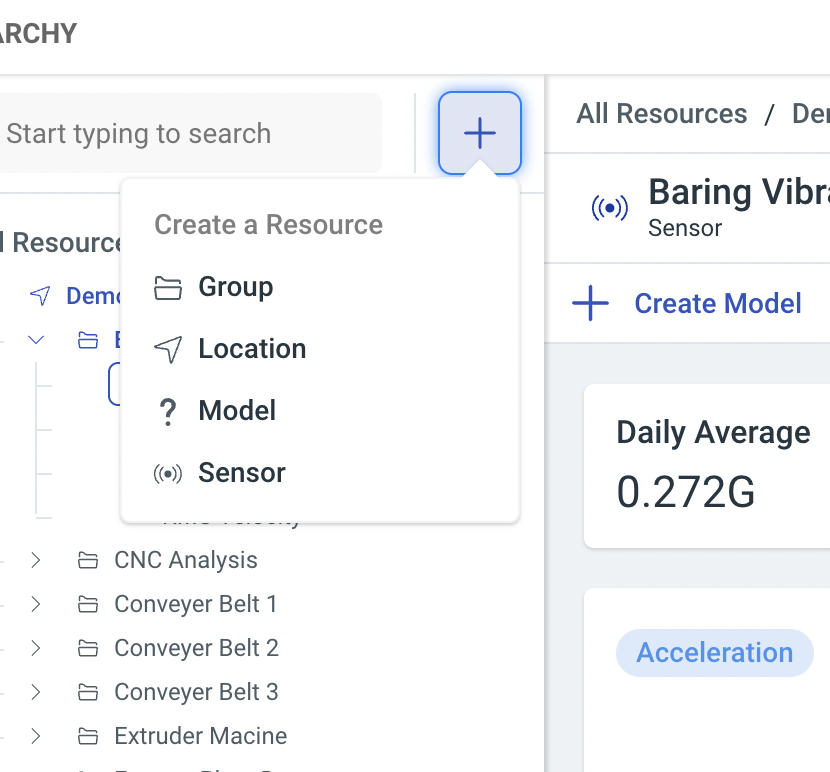Click the Group folder icon in menu
Screen dimensions: 830x772
168,288
